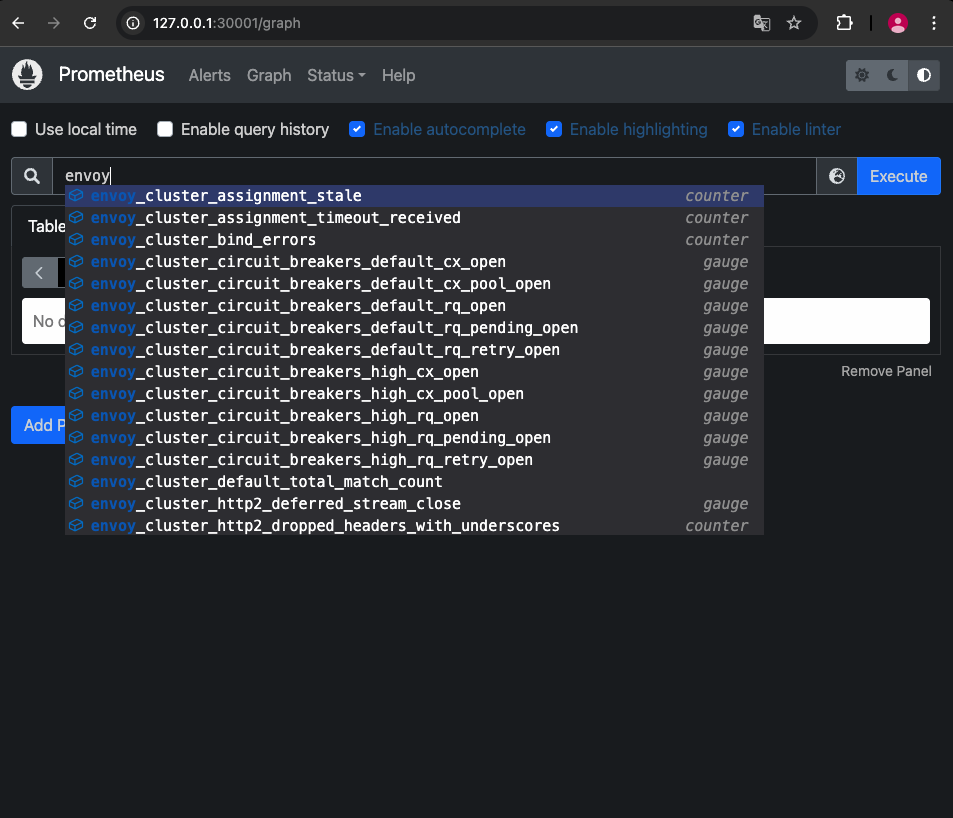Click the icon beside envoy_cluster_bind_errors
The height and width of the screenshot is (818, 953).
[76, 239]
